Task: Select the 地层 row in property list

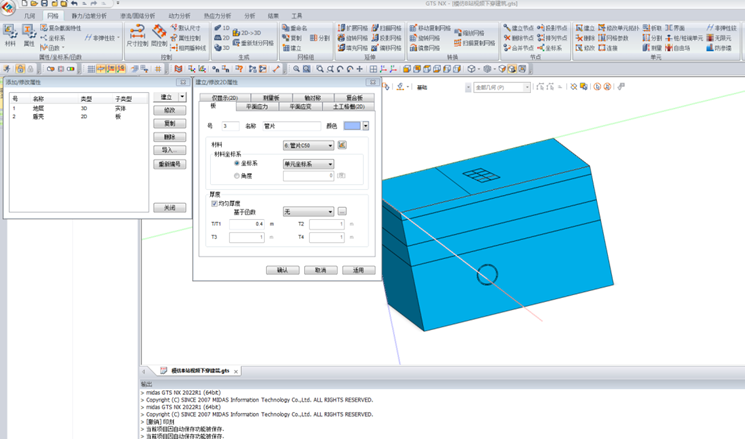Action: tap(79, 108)
